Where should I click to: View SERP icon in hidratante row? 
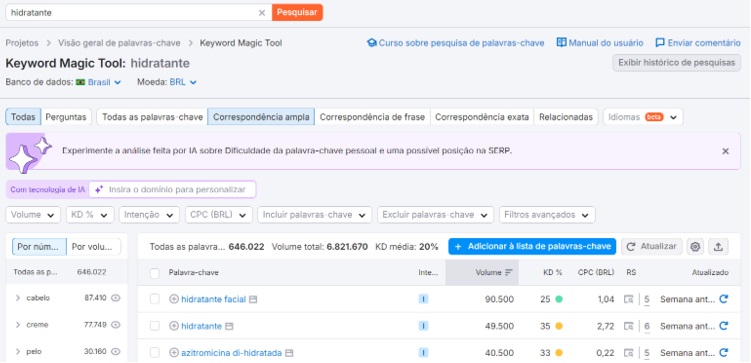point(628,326)
